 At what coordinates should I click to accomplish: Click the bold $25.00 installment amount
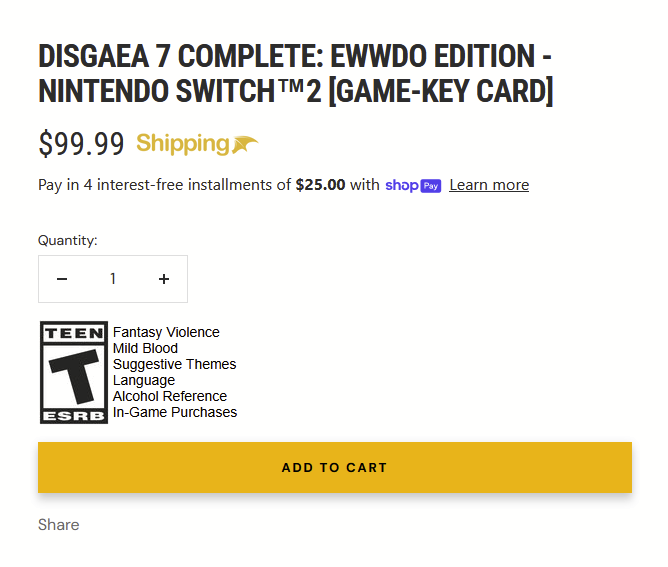tap(320, 185)
